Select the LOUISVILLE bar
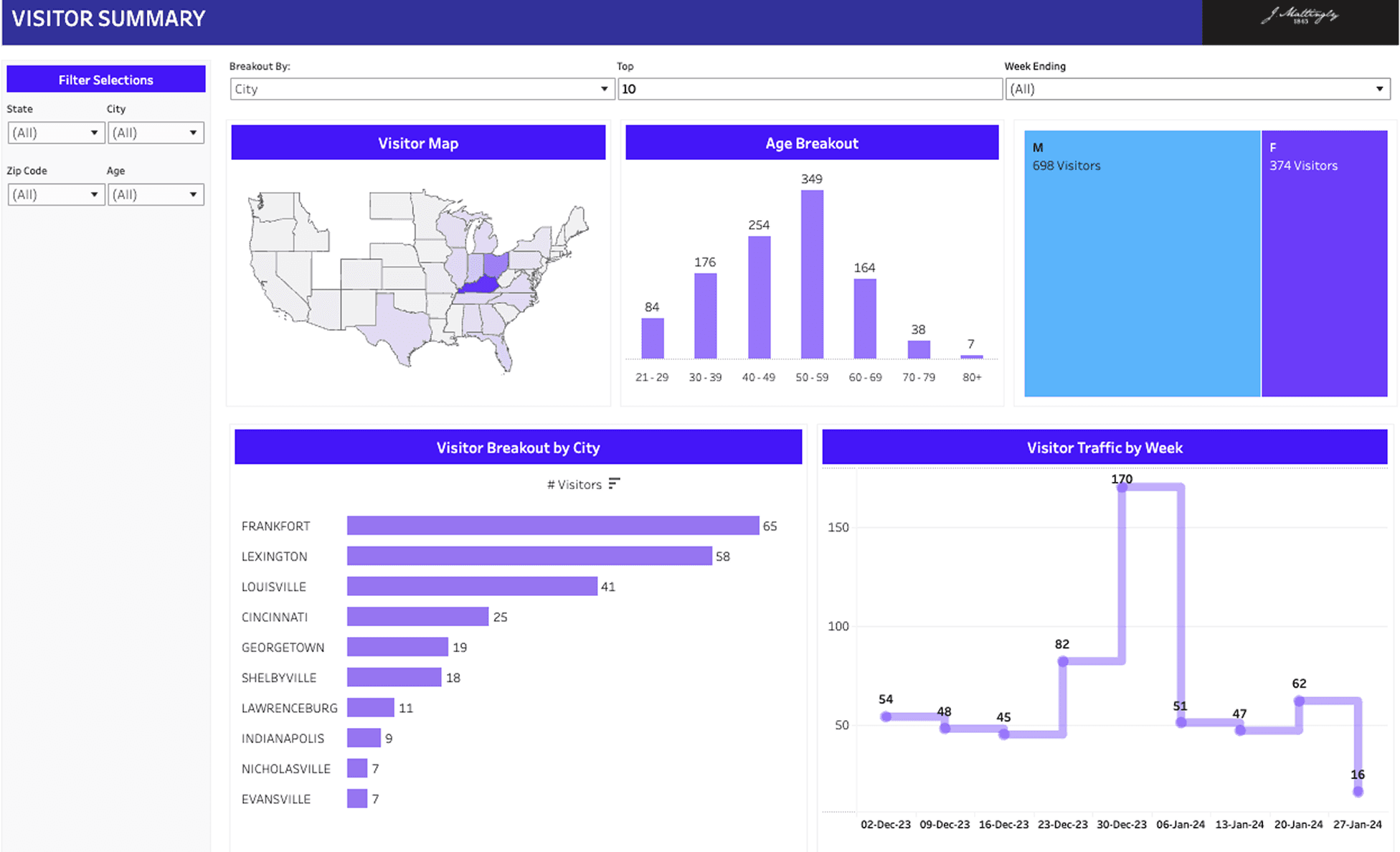 pos(472,586)
